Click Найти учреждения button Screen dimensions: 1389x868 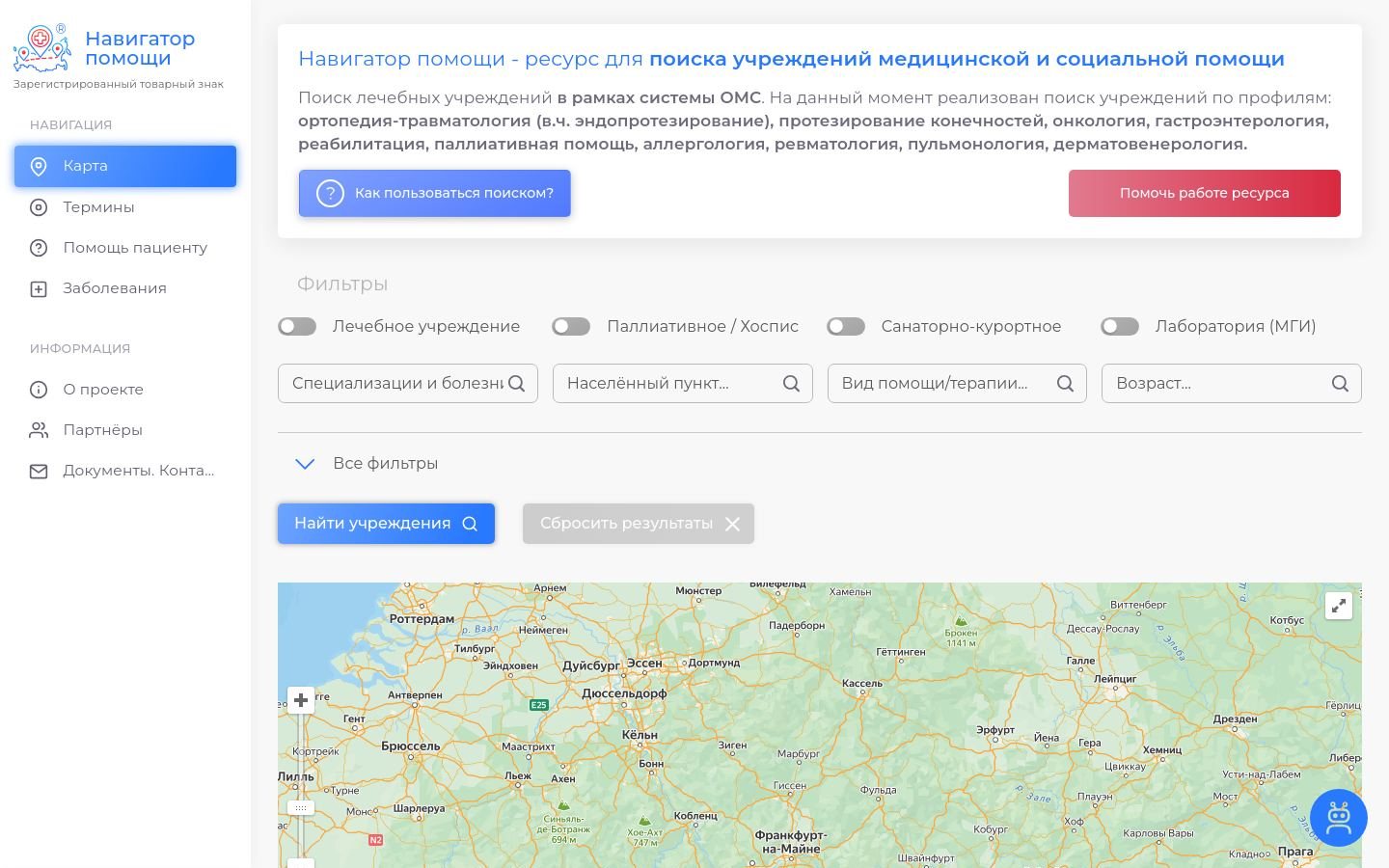[386, 524]
